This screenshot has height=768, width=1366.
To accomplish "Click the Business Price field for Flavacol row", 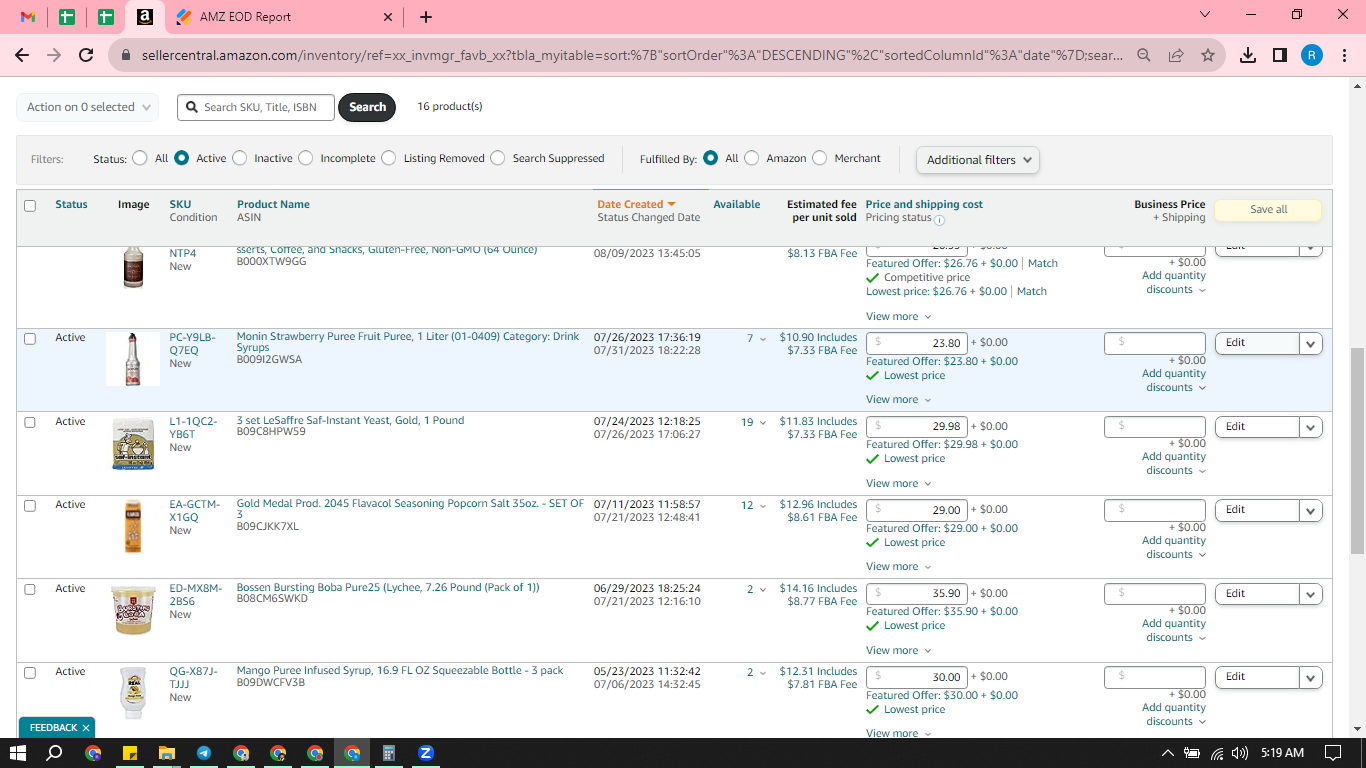I will point(1155,510).
